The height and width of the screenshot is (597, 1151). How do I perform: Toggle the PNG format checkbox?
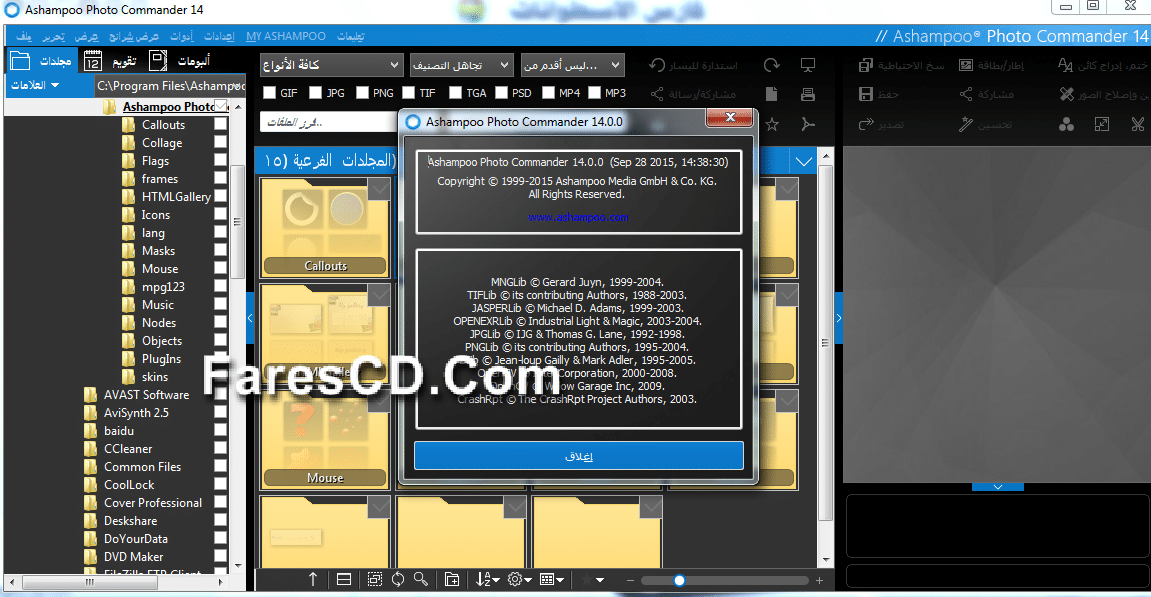click(362, 93)
